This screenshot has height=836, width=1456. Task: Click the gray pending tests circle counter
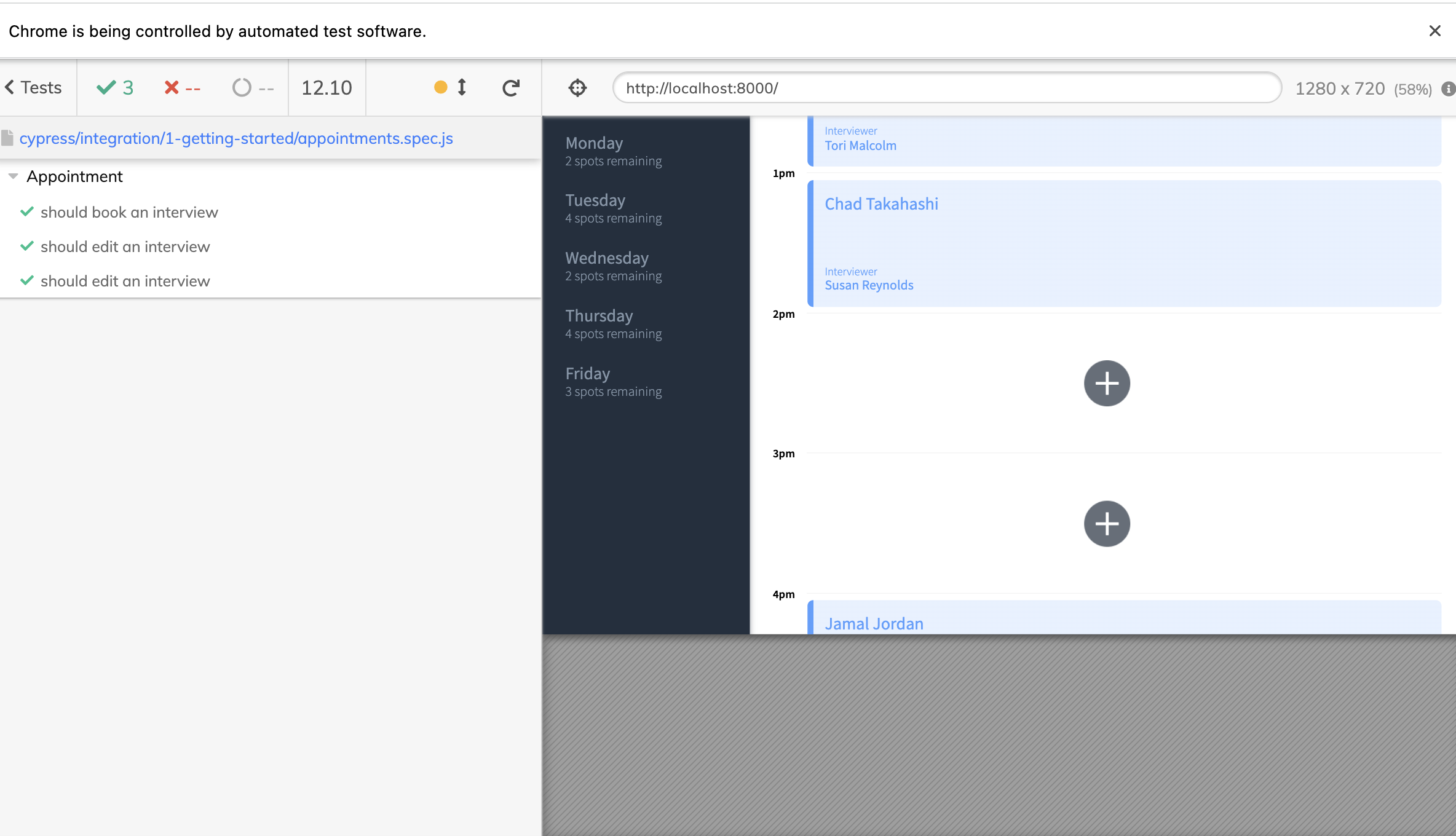coord(252,87)
